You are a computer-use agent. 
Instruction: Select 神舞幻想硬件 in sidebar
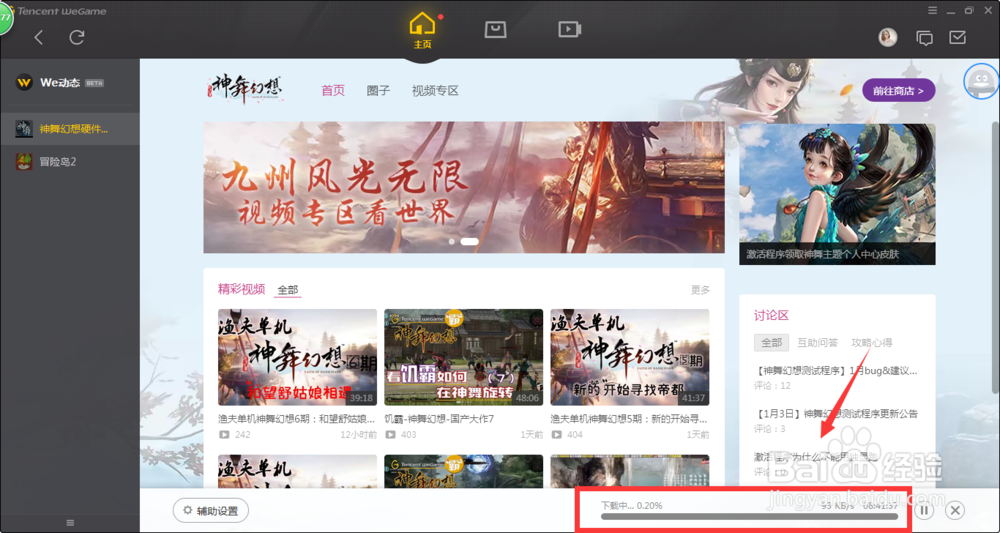pos(70,129)
